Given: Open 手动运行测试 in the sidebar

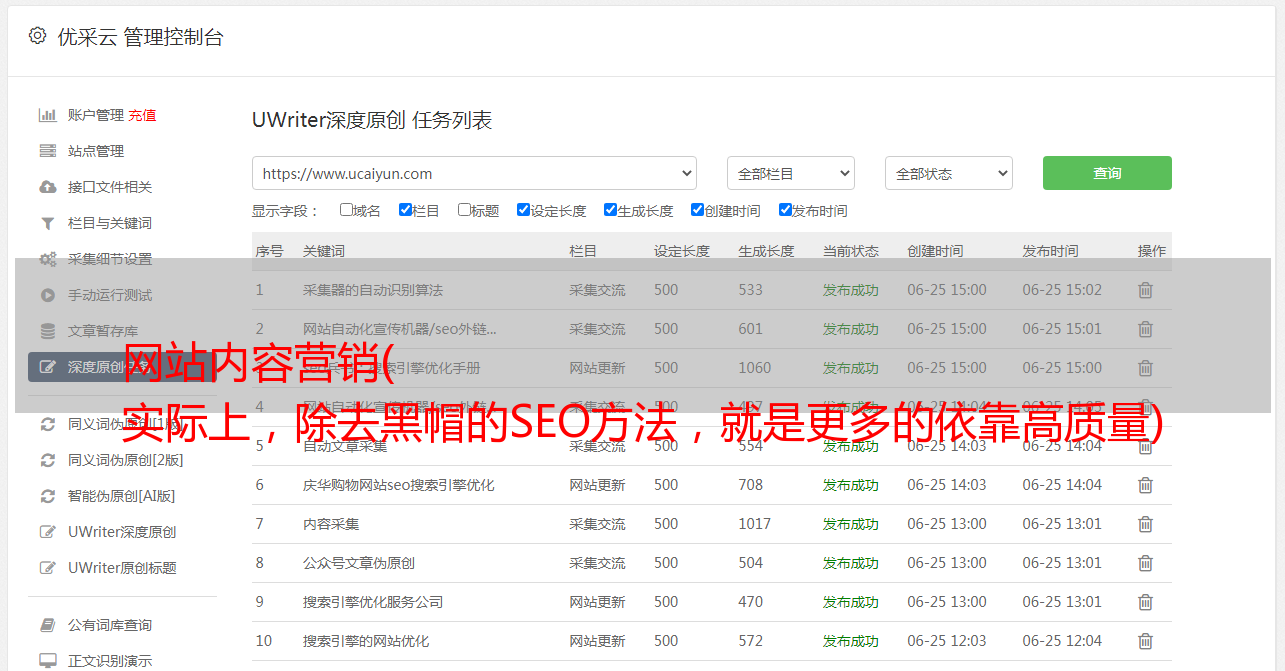Looking at the screenshot, I should (x=110, y=295).
